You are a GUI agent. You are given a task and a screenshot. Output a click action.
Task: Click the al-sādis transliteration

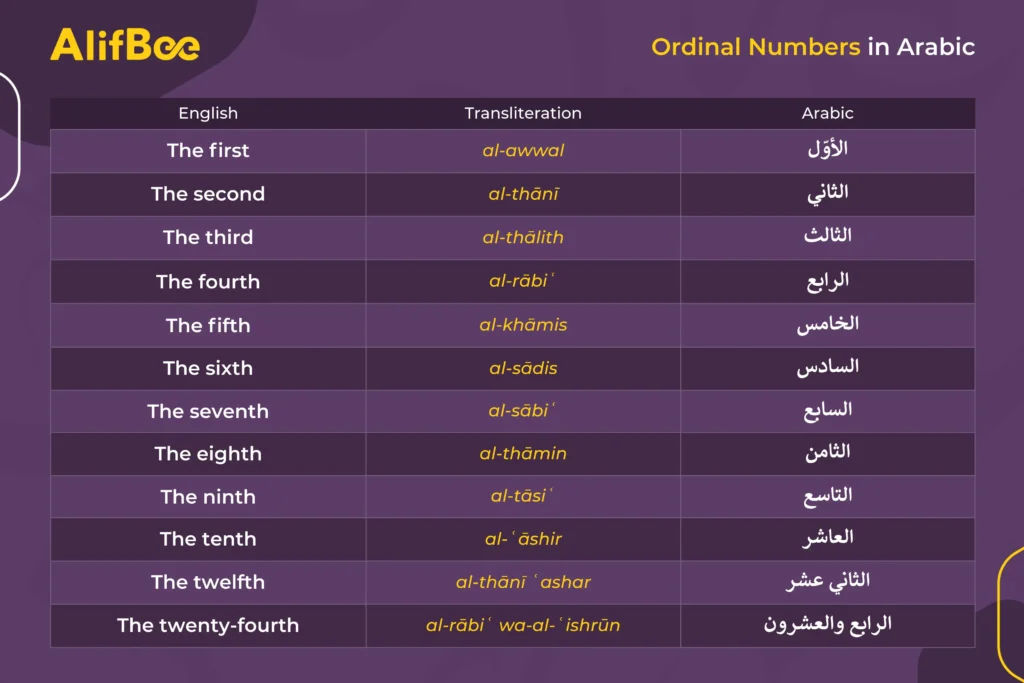point(523,368)
